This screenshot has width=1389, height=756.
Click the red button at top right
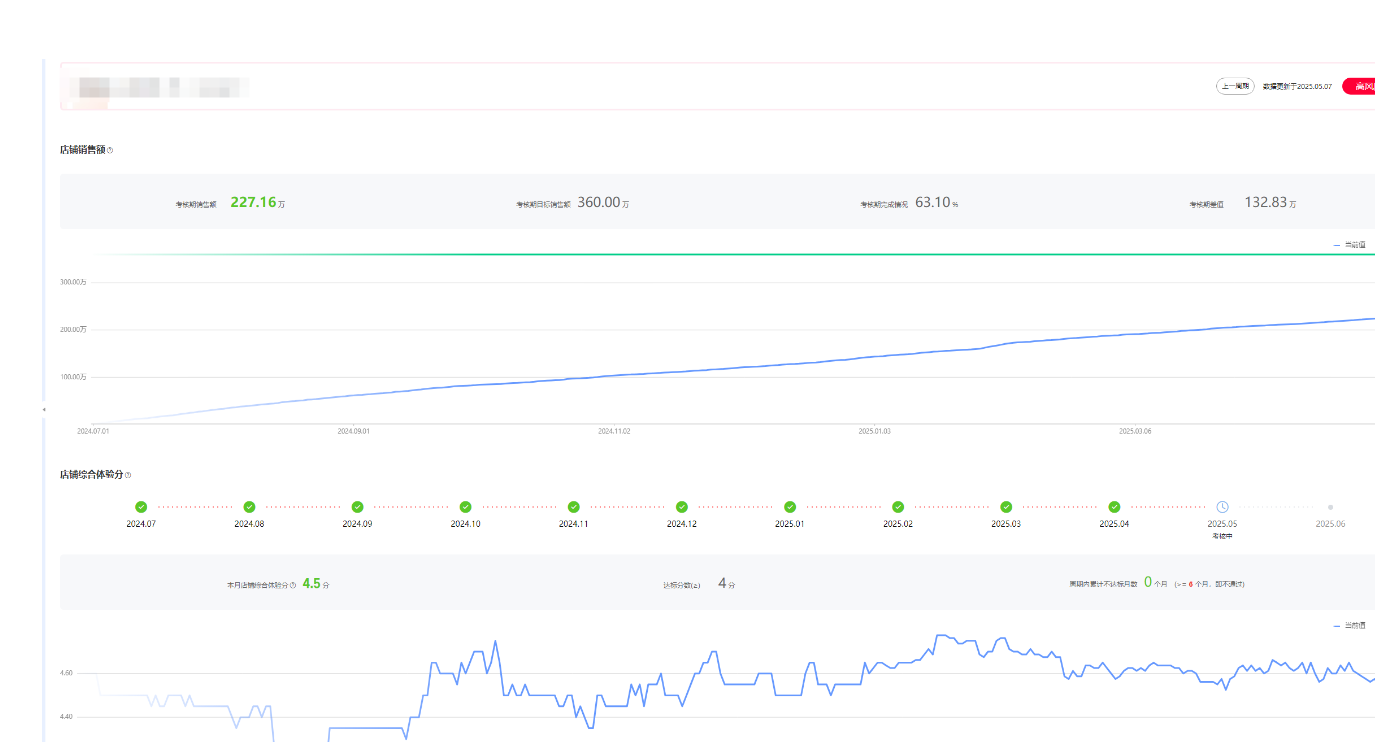pyautogui.click(x=1361, y=87)
